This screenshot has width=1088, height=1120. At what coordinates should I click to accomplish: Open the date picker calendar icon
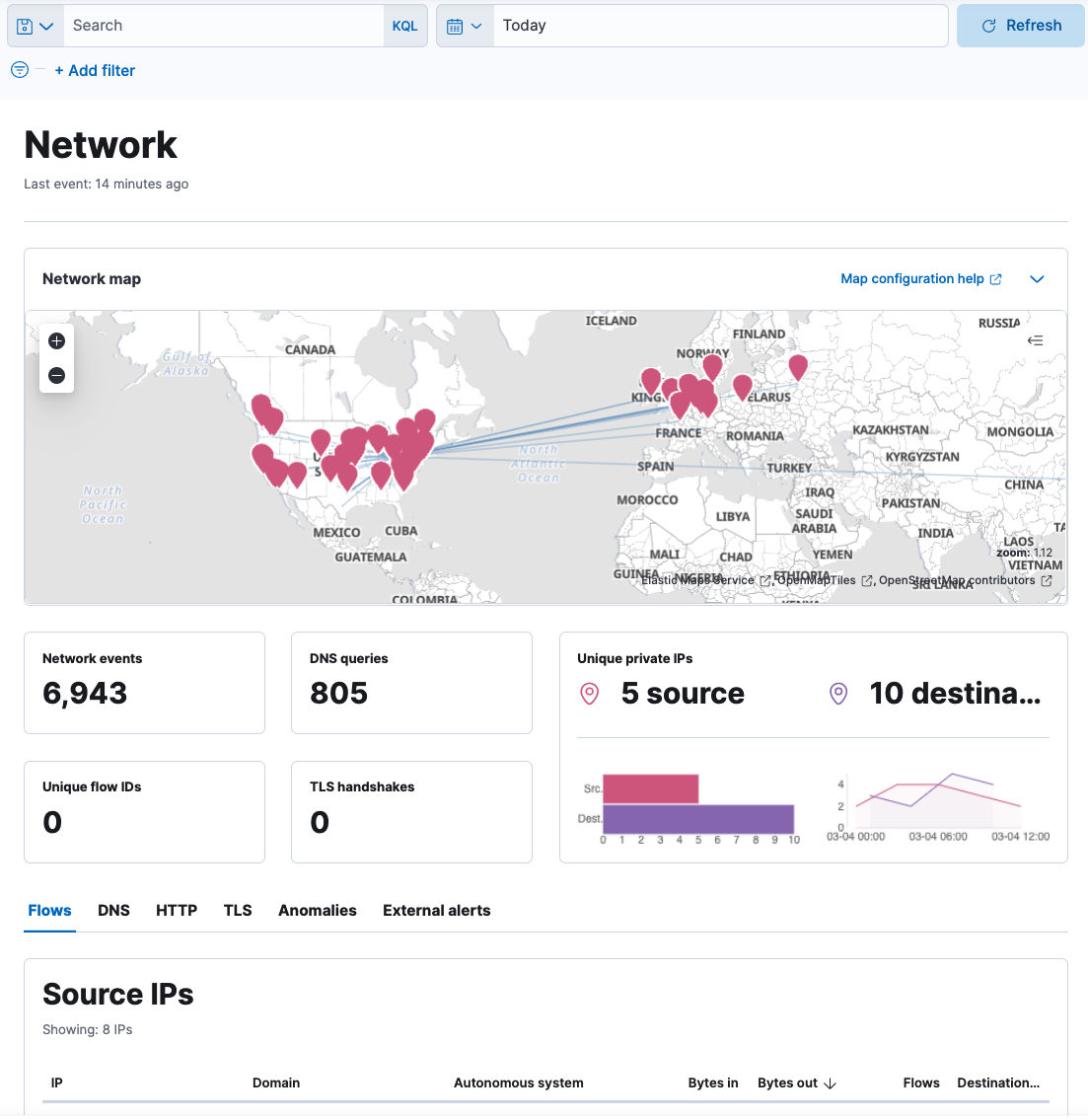[457, 25]
